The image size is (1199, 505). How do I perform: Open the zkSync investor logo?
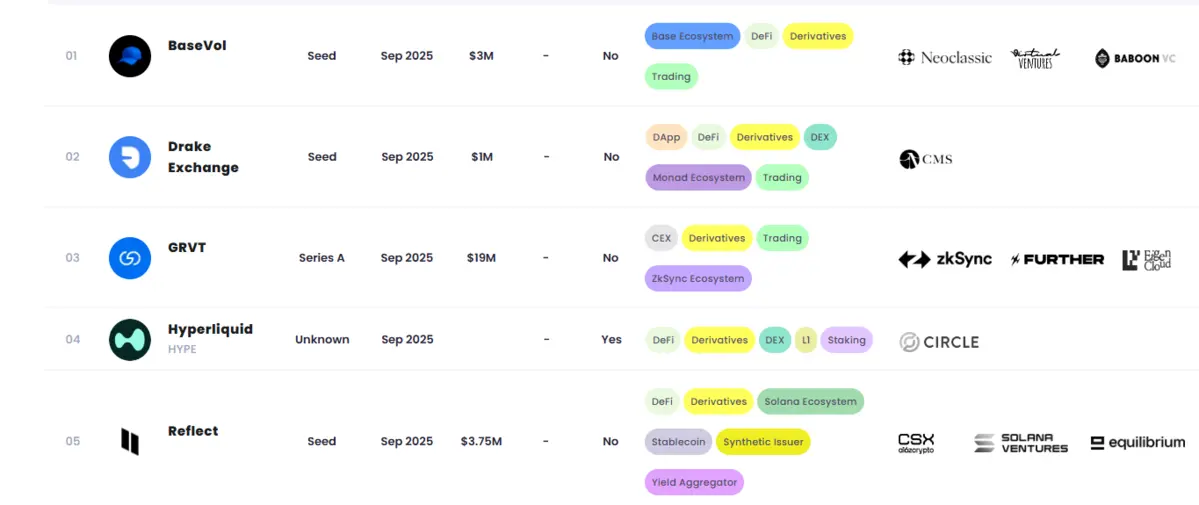[945, 259]
